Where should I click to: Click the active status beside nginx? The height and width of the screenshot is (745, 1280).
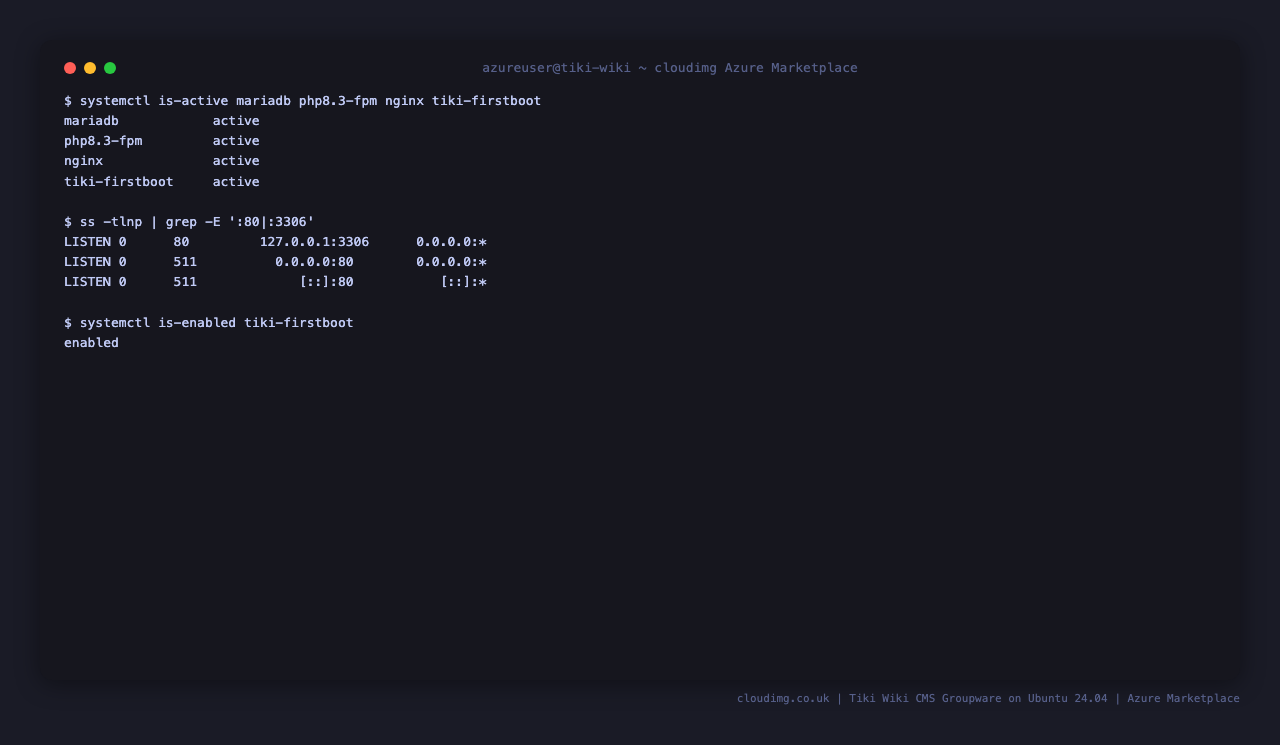(x=236, y=161)
